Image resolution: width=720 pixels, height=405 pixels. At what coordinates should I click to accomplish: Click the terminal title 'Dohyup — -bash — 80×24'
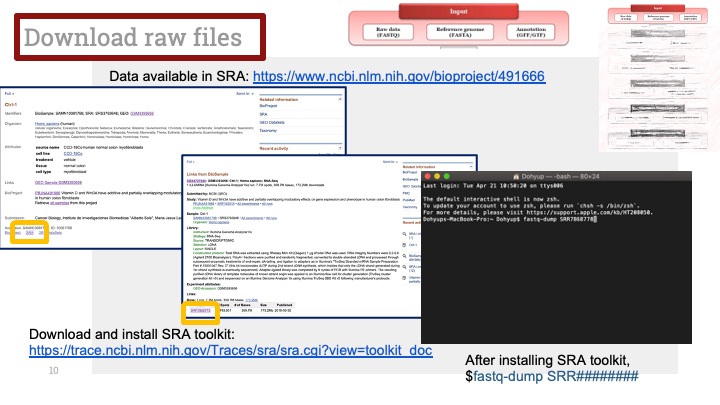click(x=560, y=176)
